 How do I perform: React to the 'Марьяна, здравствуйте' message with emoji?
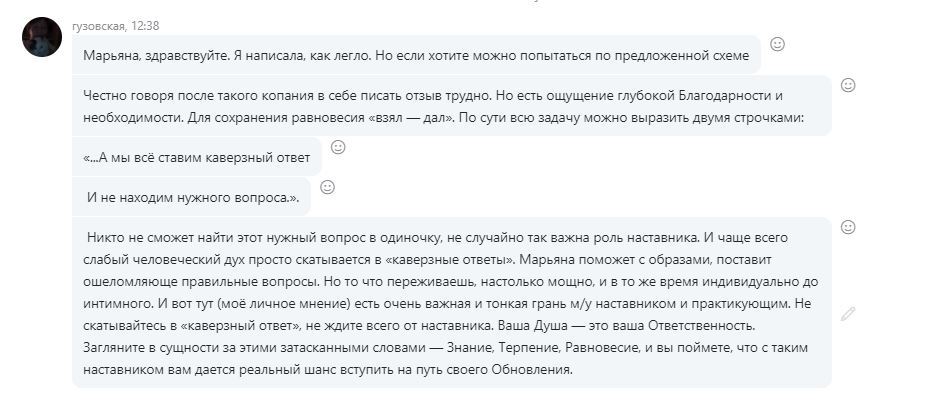click(x=777, y=44)
